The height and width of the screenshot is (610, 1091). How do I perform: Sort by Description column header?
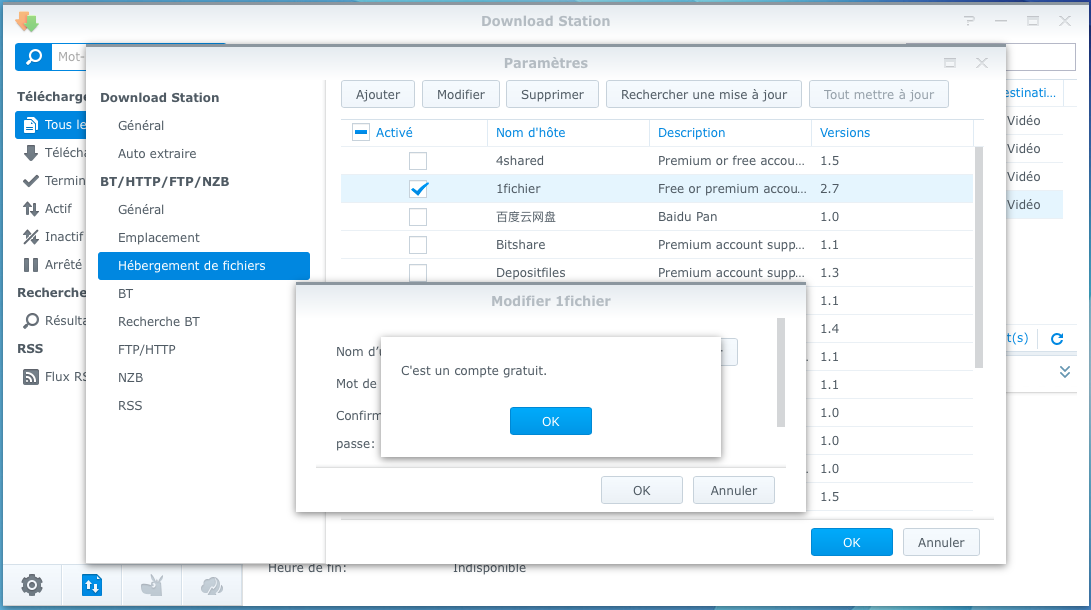coord(691,133)
